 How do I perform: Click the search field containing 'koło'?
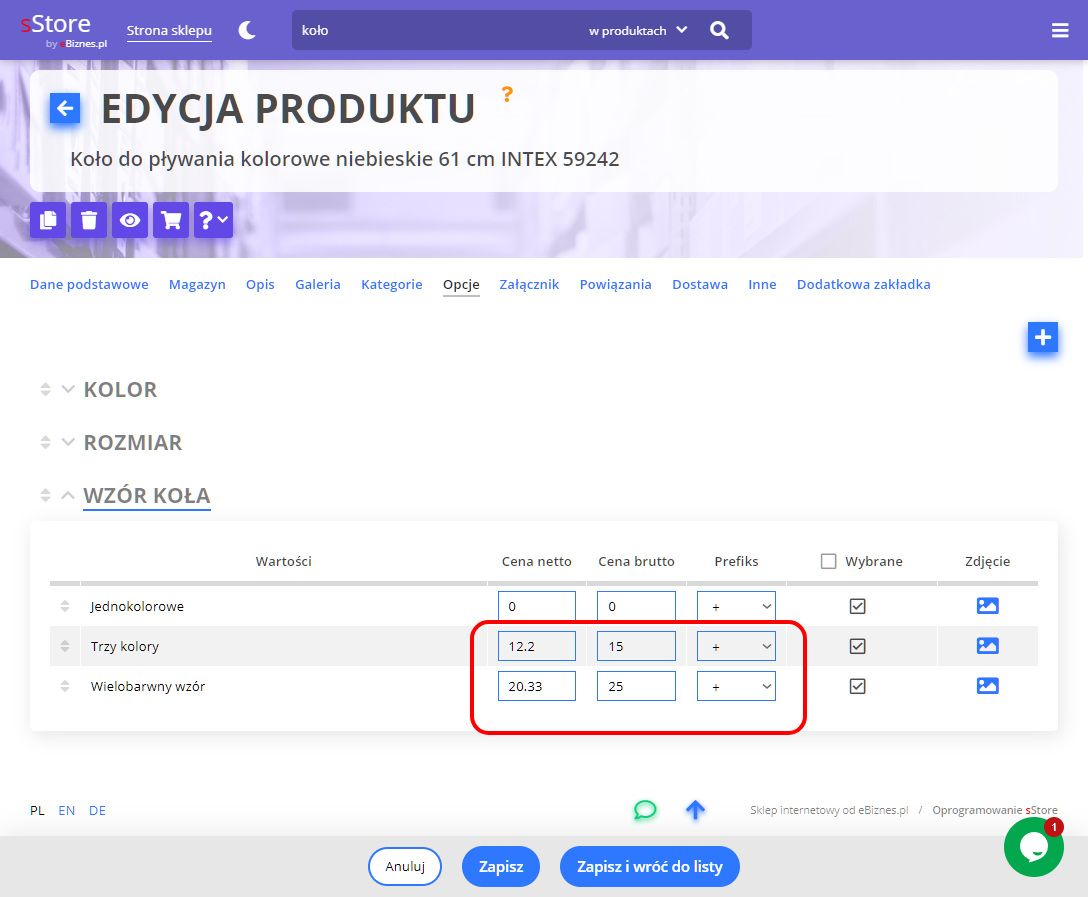437,31
